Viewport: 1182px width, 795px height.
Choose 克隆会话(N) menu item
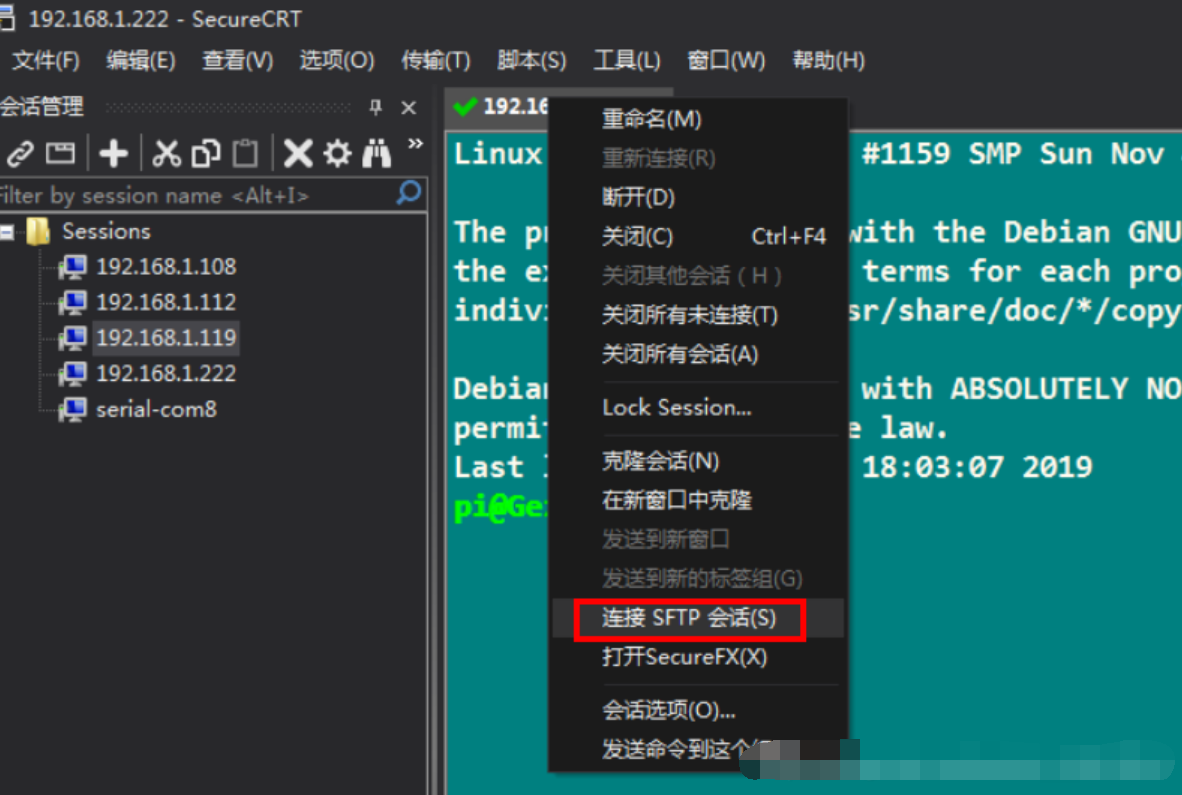pos(698,461)
